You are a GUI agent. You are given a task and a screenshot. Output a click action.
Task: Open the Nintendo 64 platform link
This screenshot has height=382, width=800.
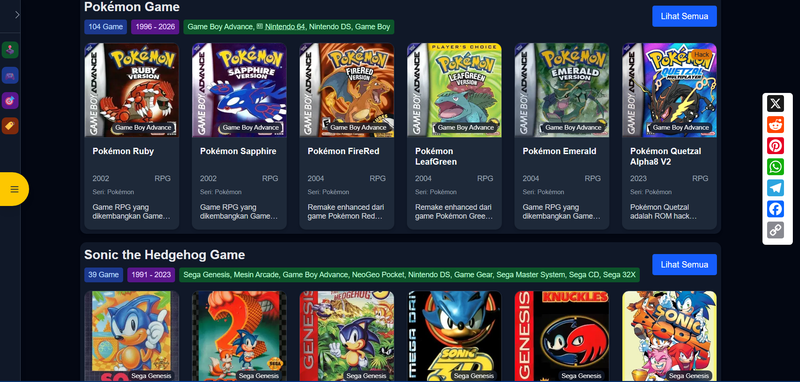point(285,27)
